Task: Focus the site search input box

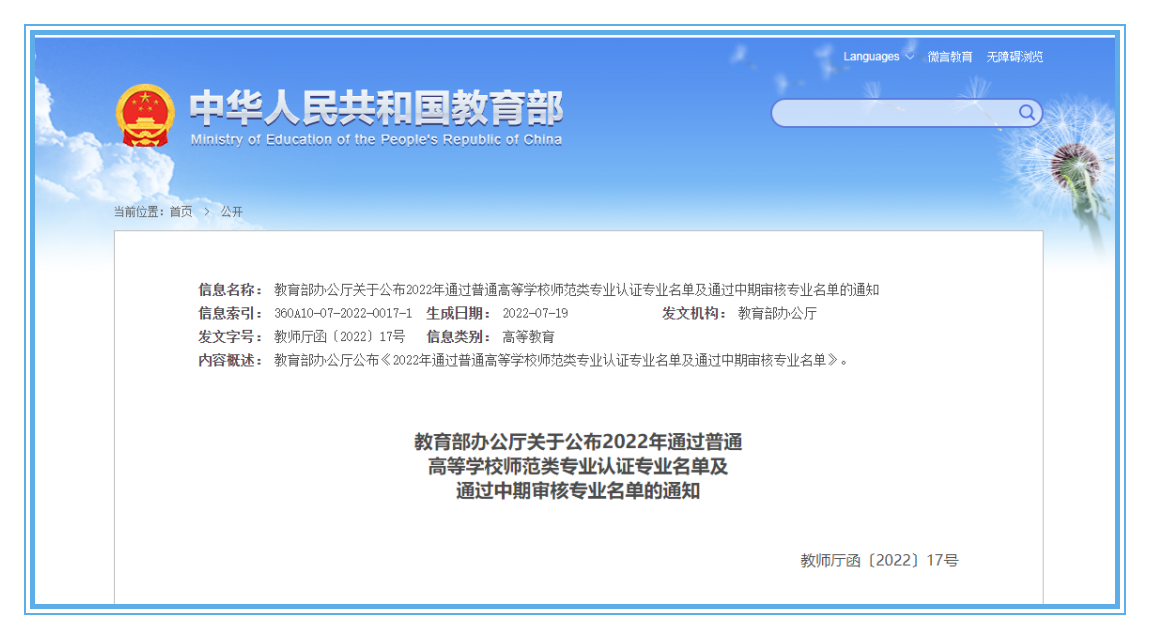Action: (895, 113)
